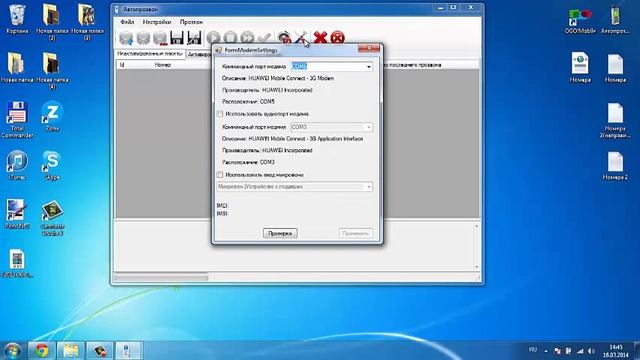Select the Camtasia Studio 8 desktop shortcut
Viewport: 640px width, 360px height.
tap(52, 217)
